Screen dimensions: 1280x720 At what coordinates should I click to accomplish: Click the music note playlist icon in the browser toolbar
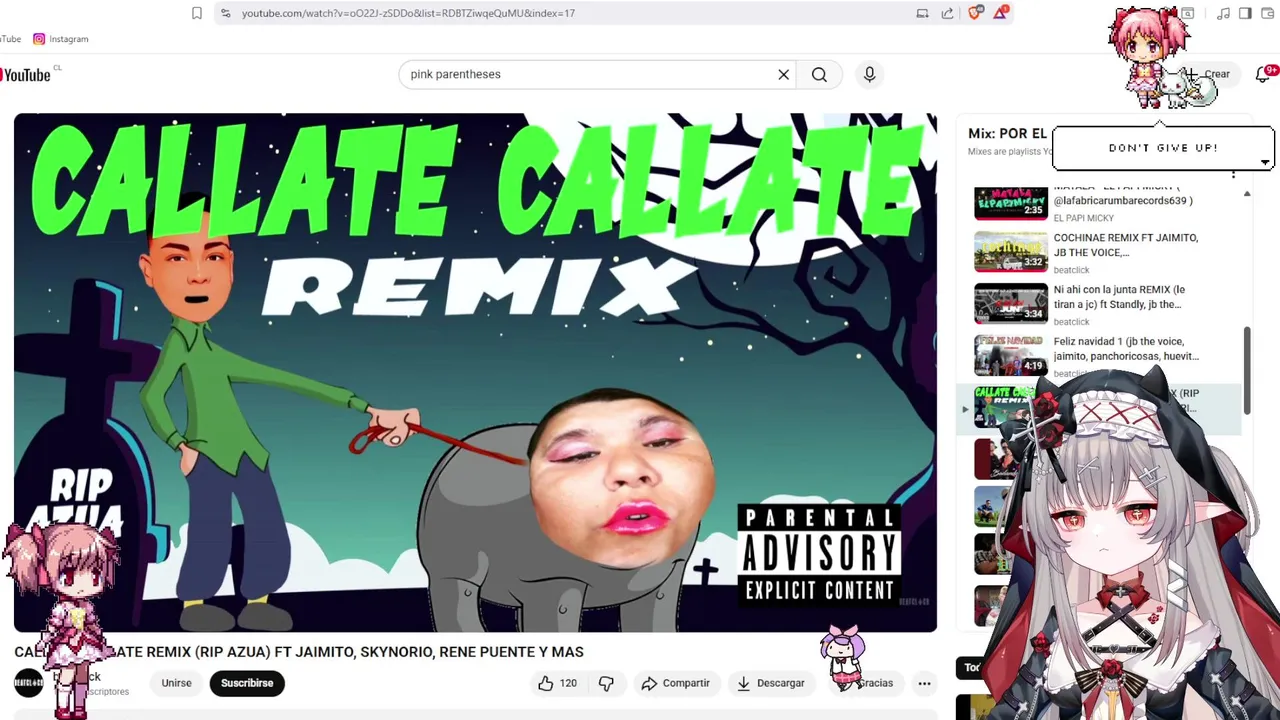coord(1223,13)
